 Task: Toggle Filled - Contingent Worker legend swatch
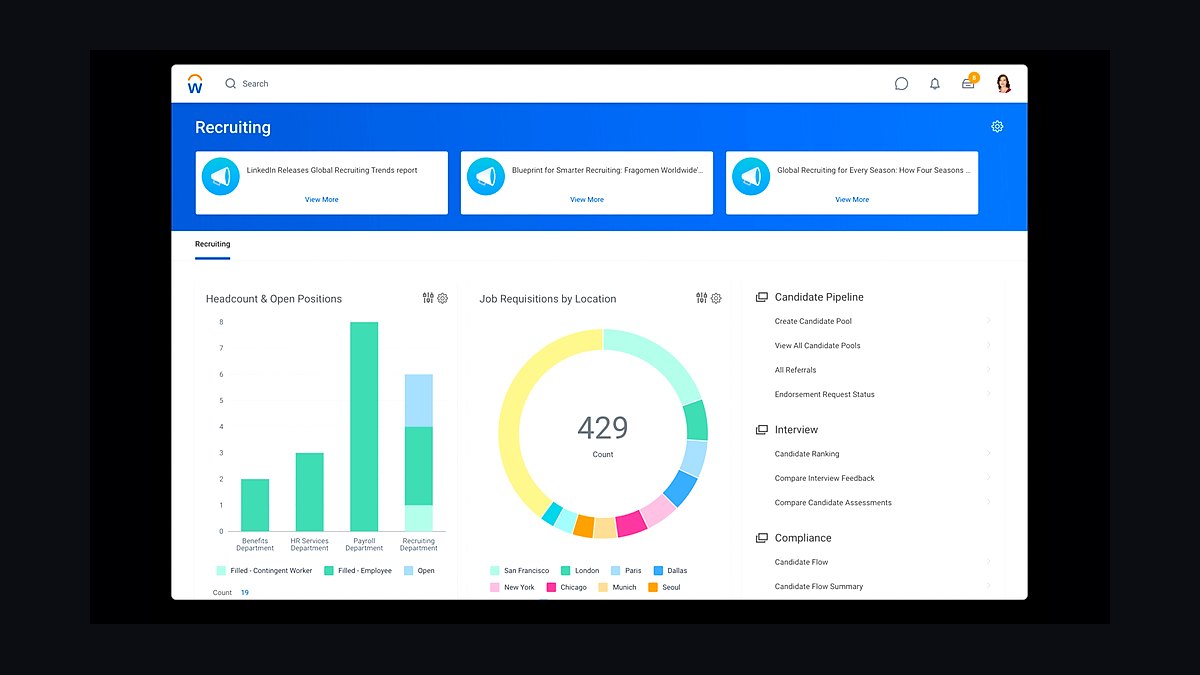pos(221,571)
